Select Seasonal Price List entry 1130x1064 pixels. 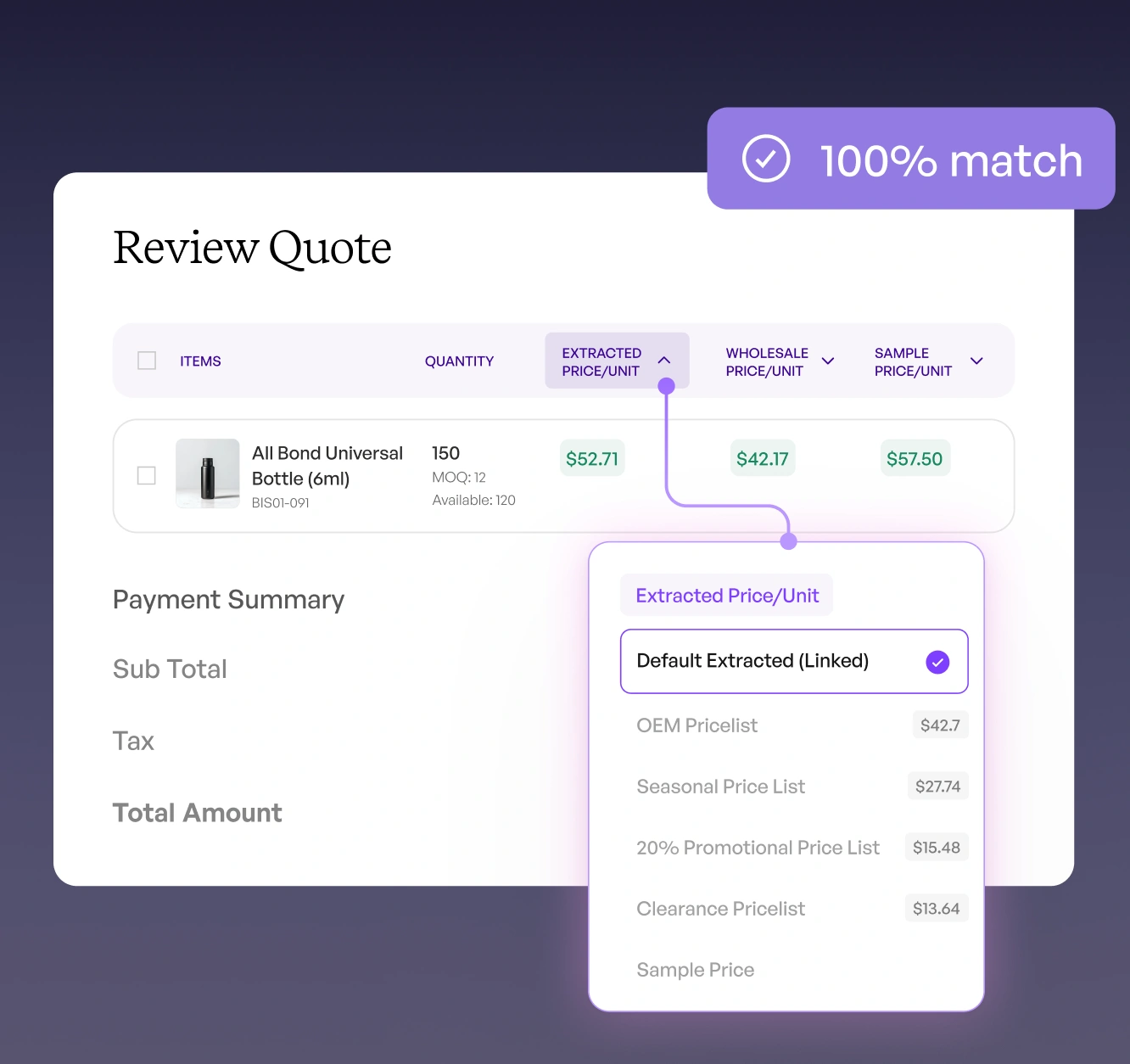[x=720, y=787]
